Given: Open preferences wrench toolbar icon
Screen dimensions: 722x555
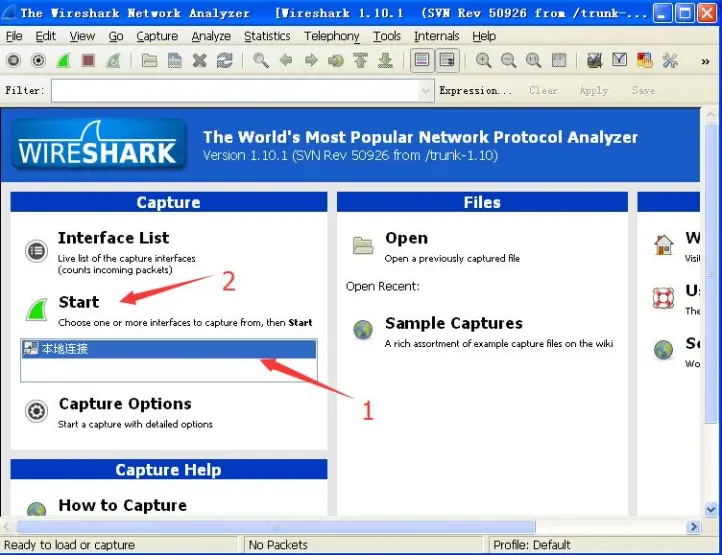Looking at the screenshot, I should click(670, 60).
